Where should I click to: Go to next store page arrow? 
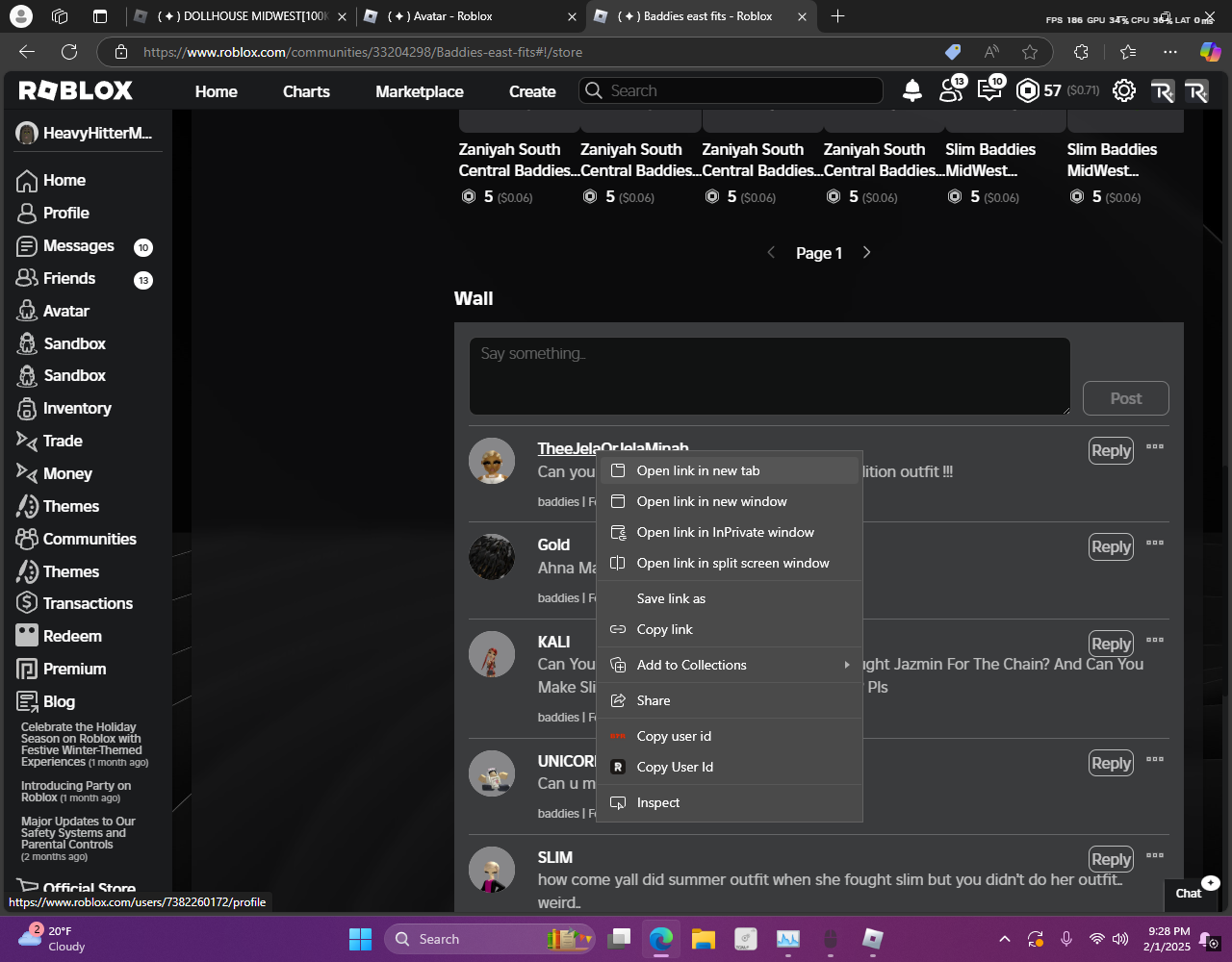click(x=866, y=252)
